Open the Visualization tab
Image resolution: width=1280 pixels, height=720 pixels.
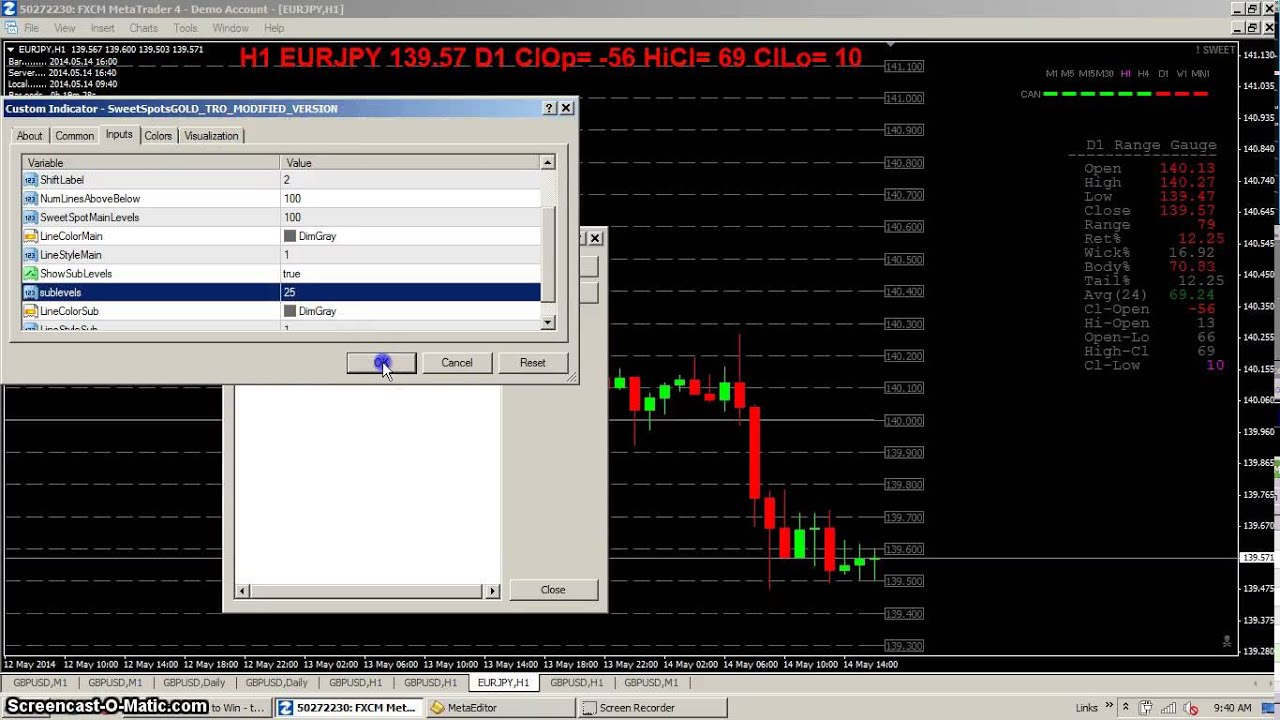click(x=211, y=136)
